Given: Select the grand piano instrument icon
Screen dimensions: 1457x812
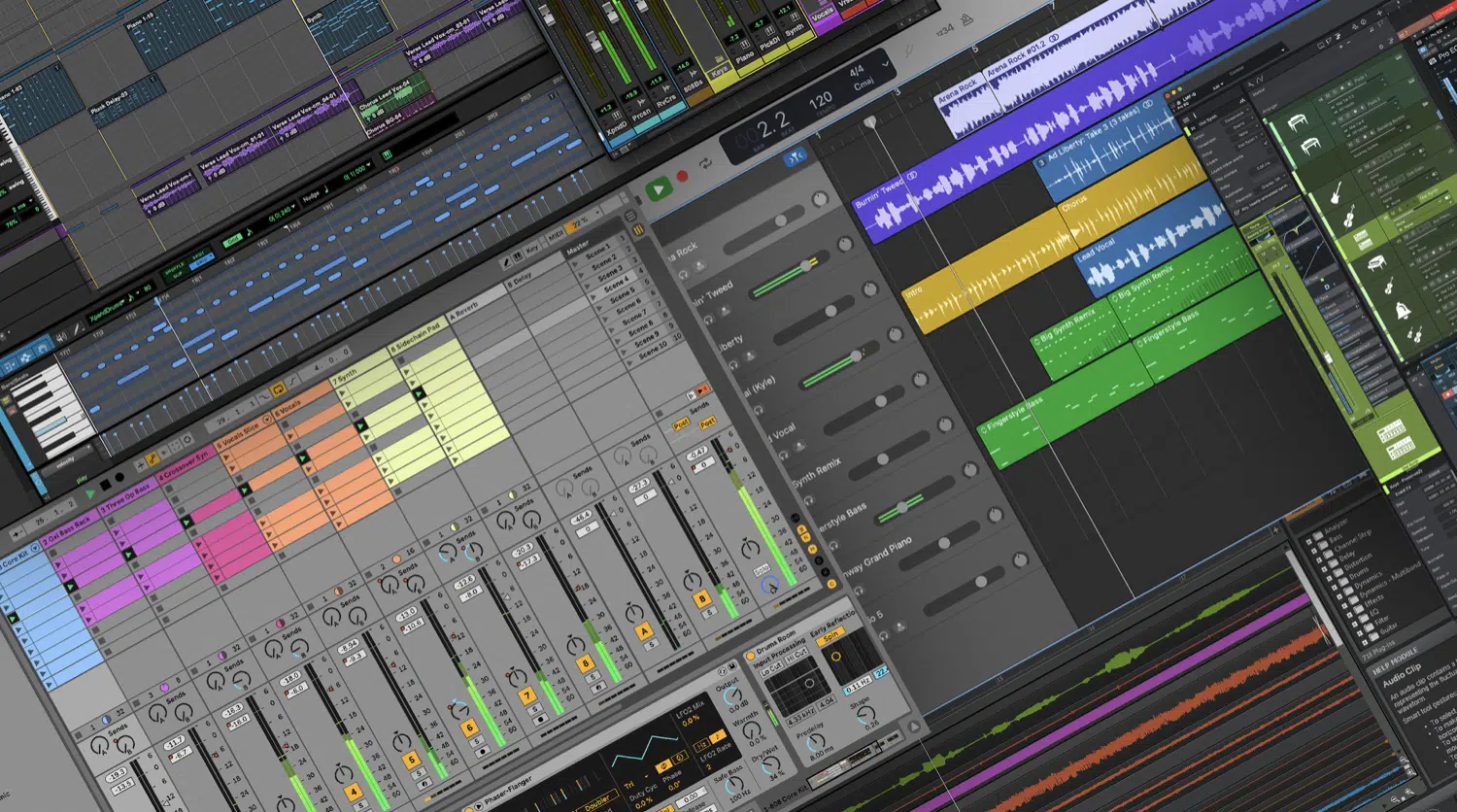Looking at the screenshot, I should [x=1376, y=263].
